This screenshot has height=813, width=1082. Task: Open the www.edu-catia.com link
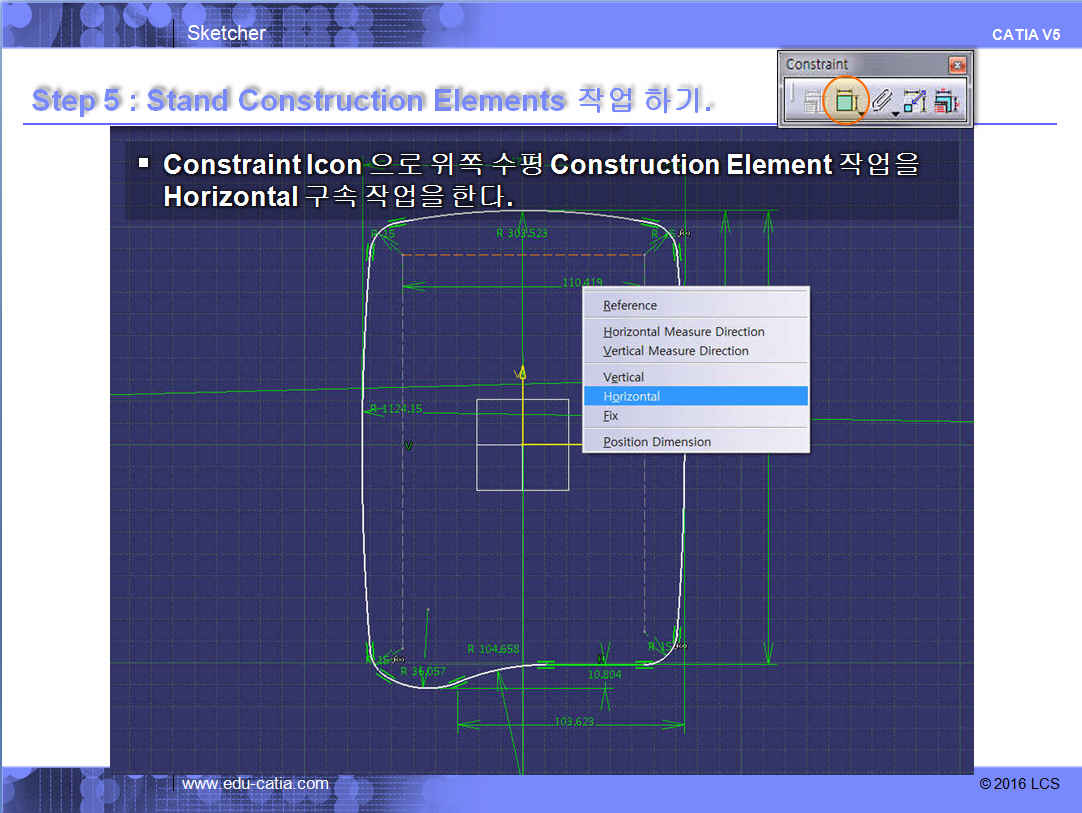(x=255, y=784)
